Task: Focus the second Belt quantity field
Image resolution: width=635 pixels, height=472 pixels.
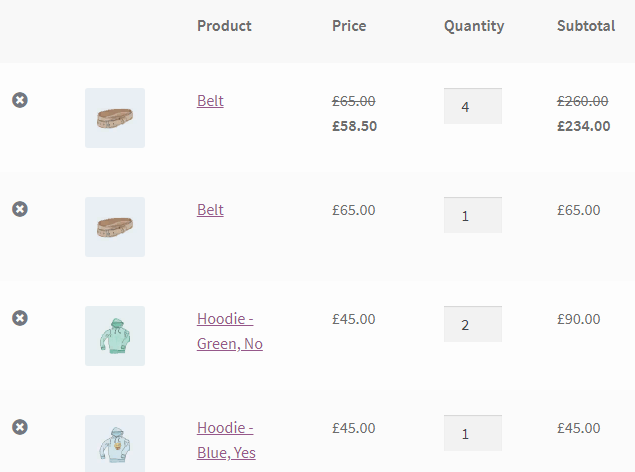Action: click(473, 215)
